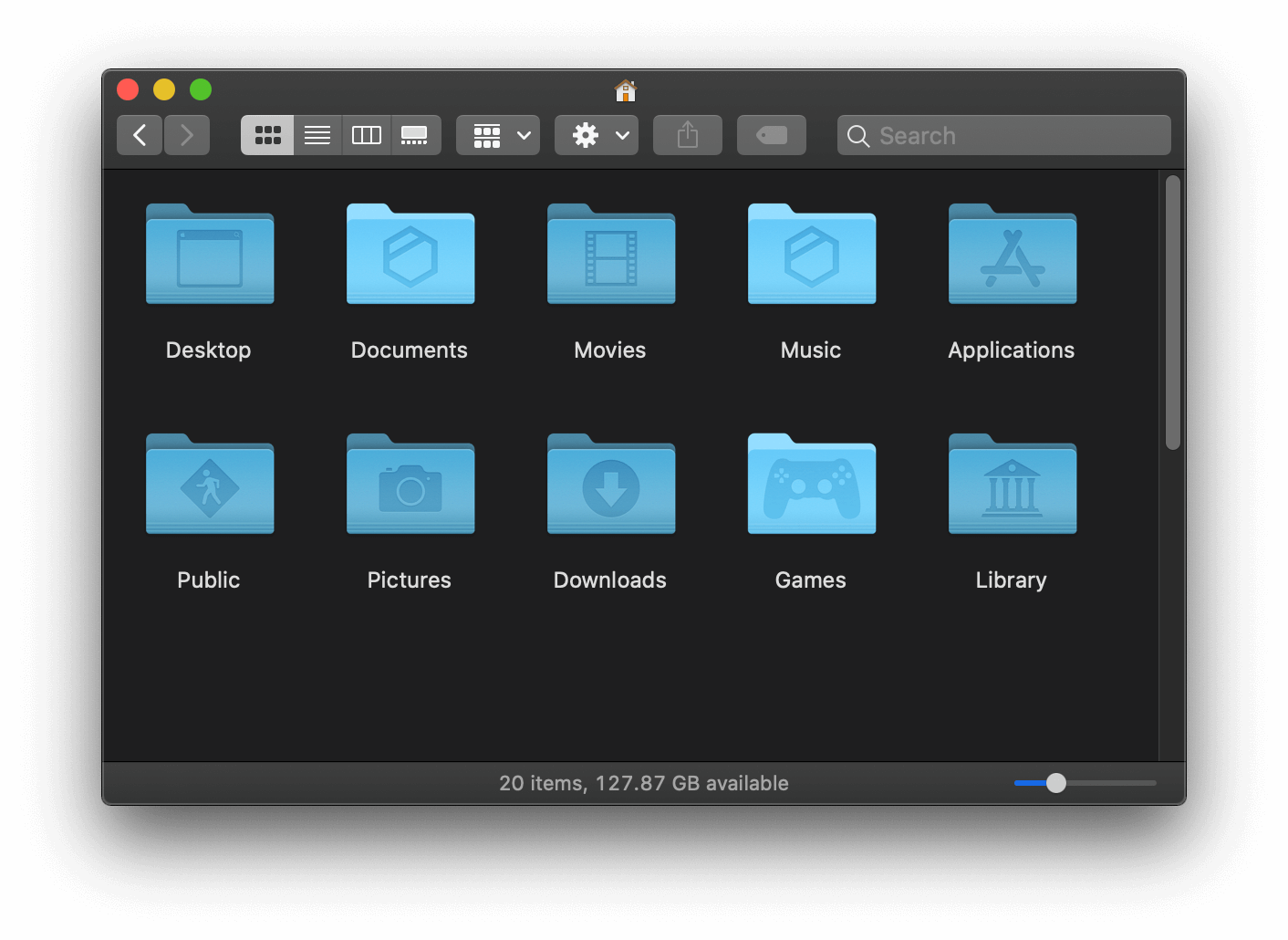
Task: Open the Pictures folder
Action: [x=410, y=486]
